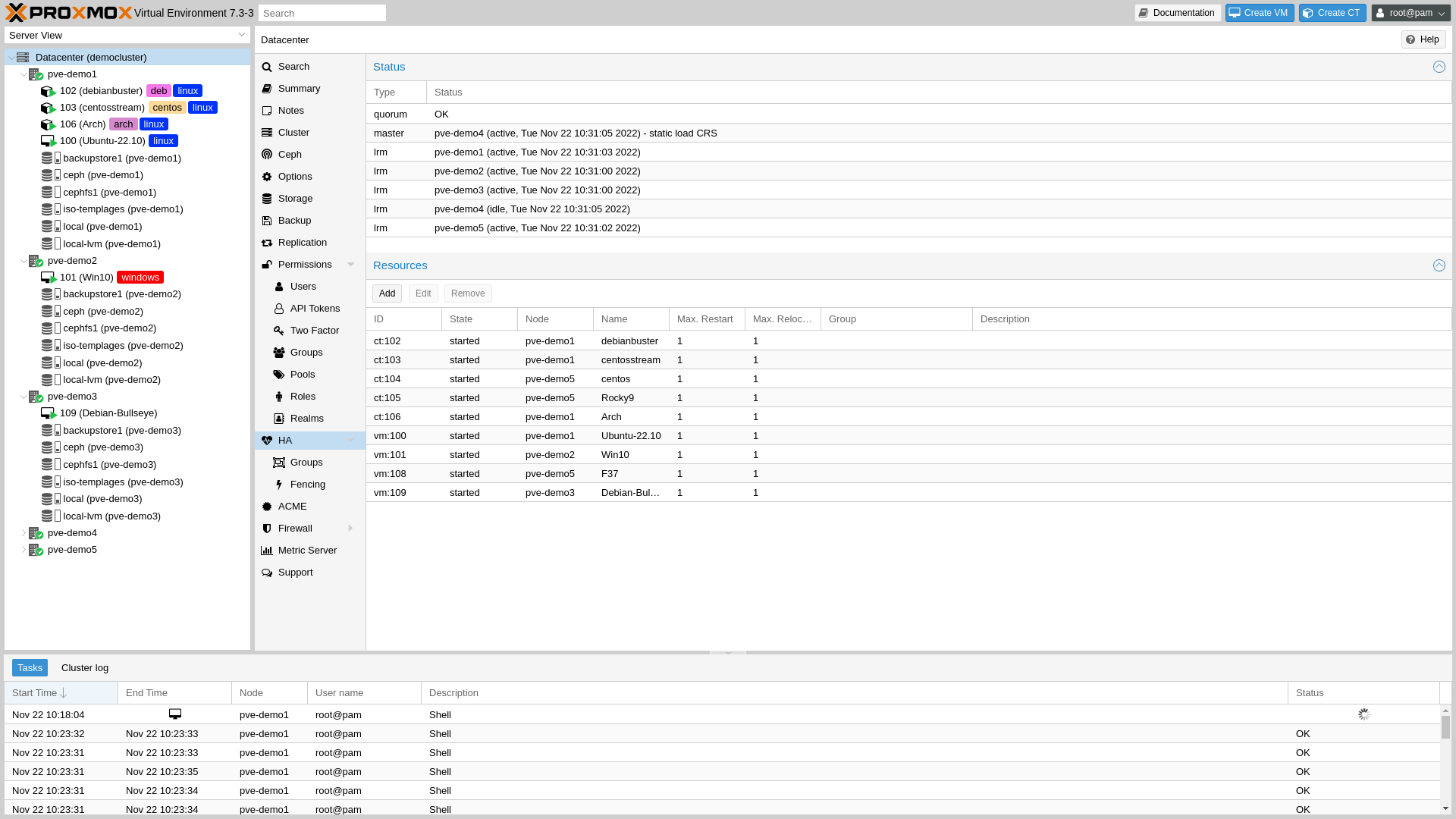Screen dimensions: 1456x819
Task: Click Edit button in Resources section
Action: click(423, 293)
